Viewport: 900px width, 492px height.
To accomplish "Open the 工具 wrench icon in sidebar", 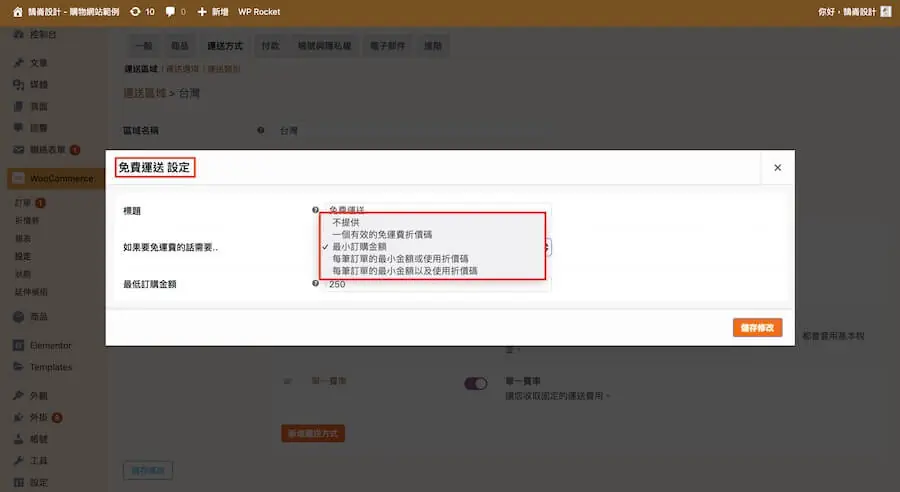I will (x=18, y=460).
